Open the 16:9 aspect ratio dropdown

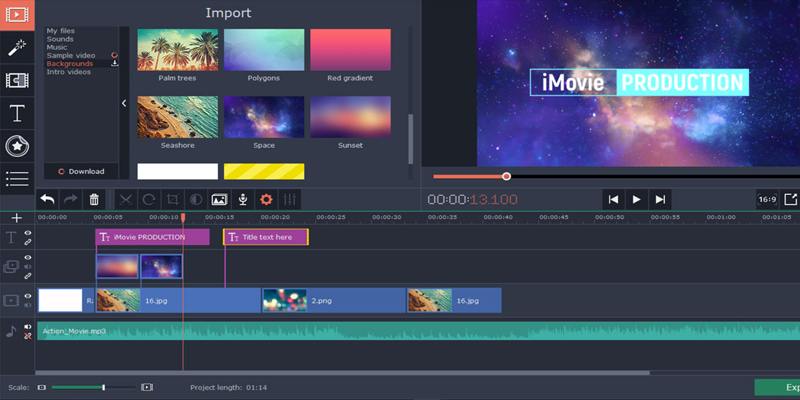click(x=767, y=199)
